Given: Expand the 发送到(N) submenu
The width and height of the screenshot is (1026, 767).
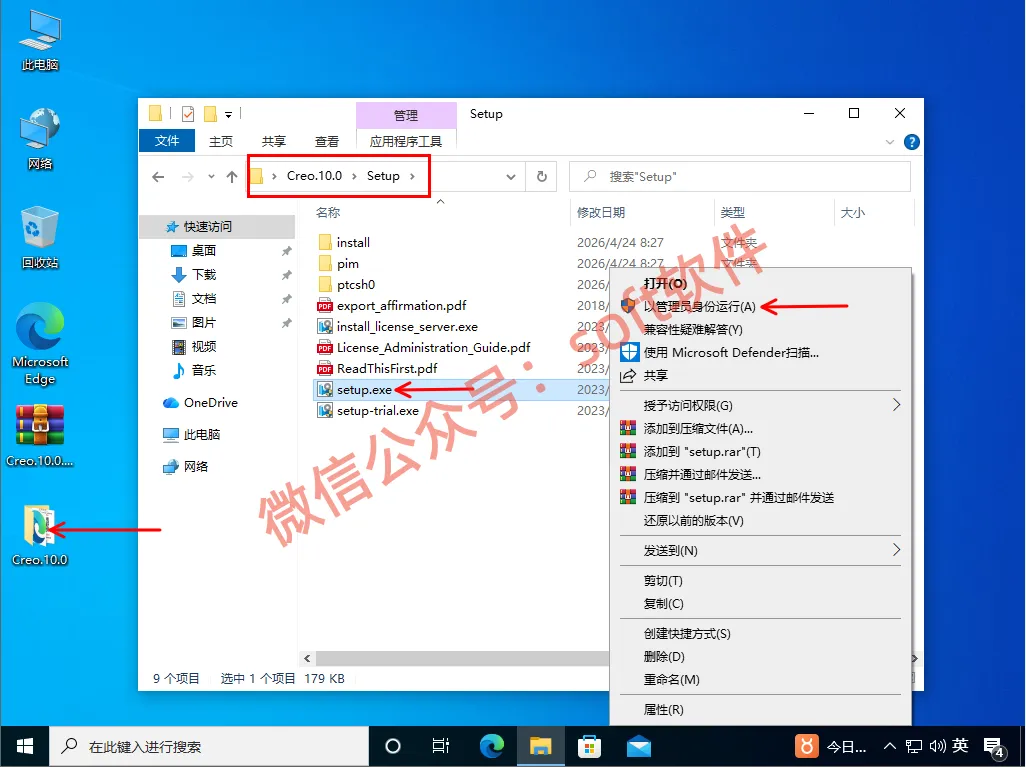Looking at the screenshot, I should 760,550.
